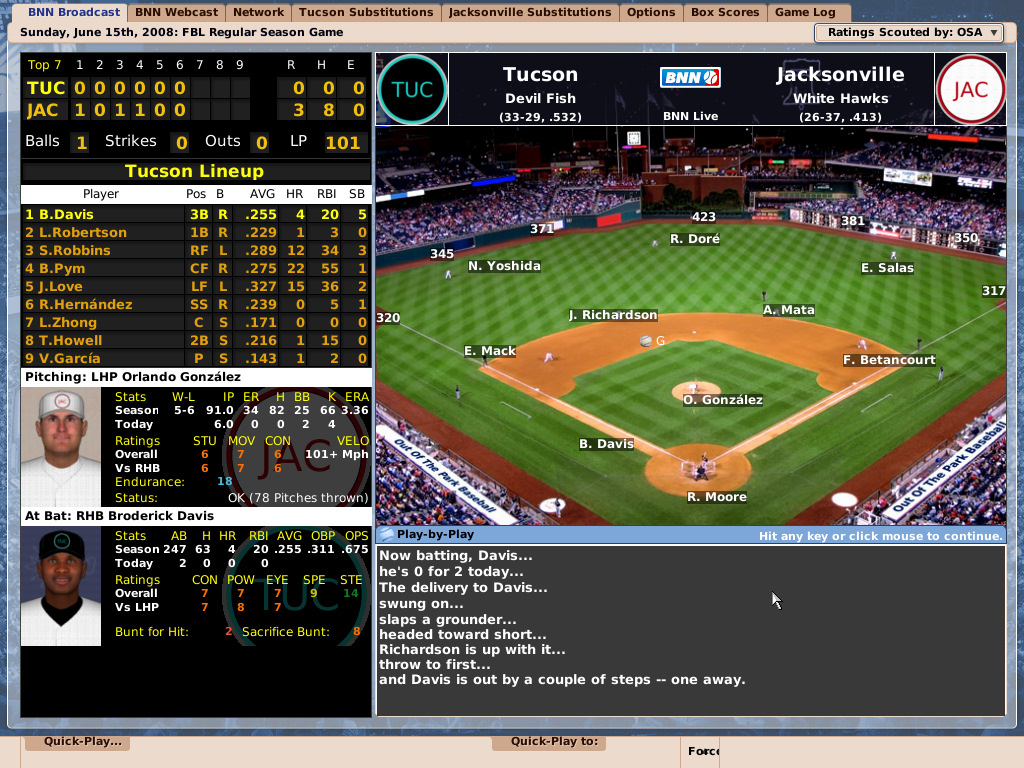Select J.Love in the lineup
This screenshot has height=768, width=1024.
click(196, 286)
